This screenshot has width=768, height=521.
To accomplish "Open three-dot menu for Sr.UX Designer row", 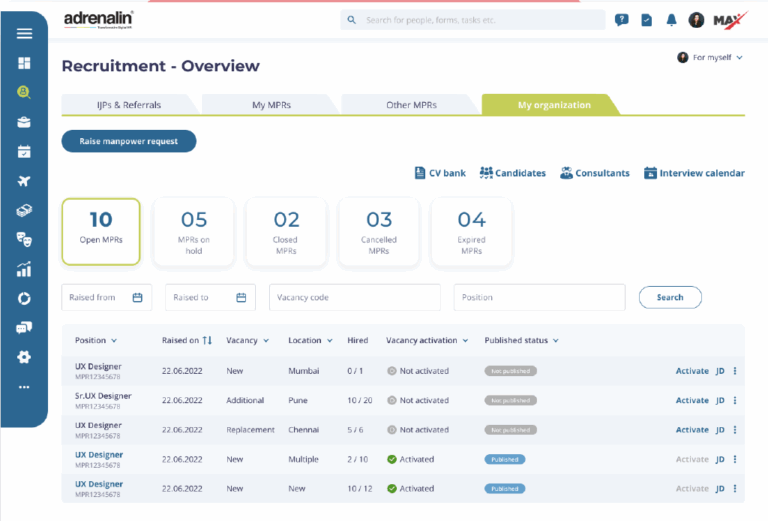I will pos(735,400).
